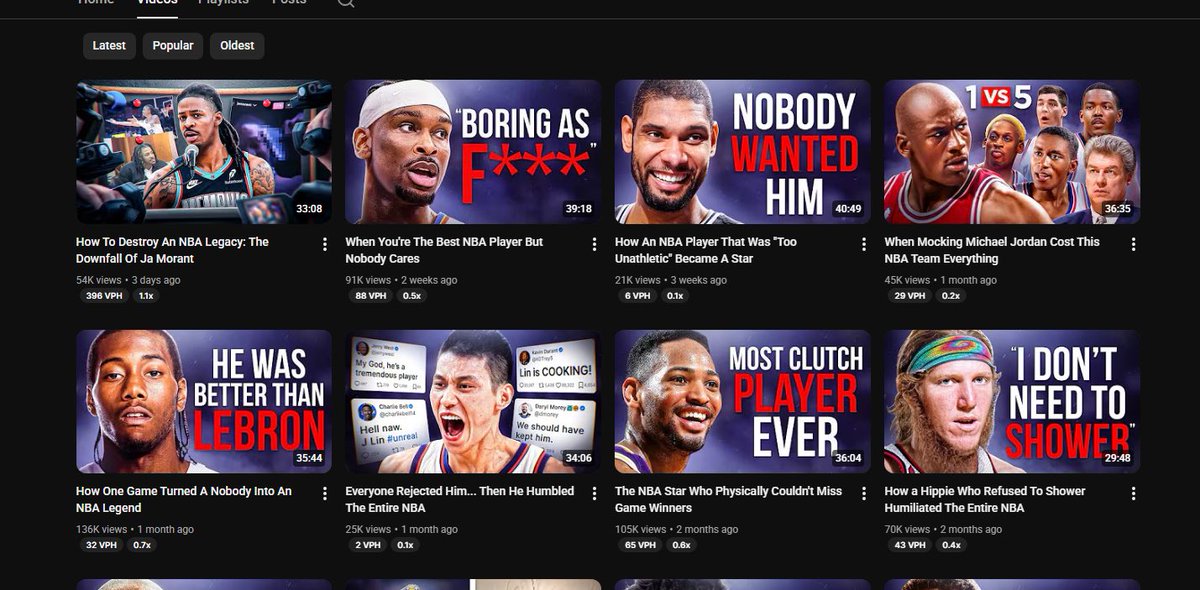This screenshot has height=590, width=1200.
Task: Open the Jeremy Lin tweets thumbnail
Action: 473,401
